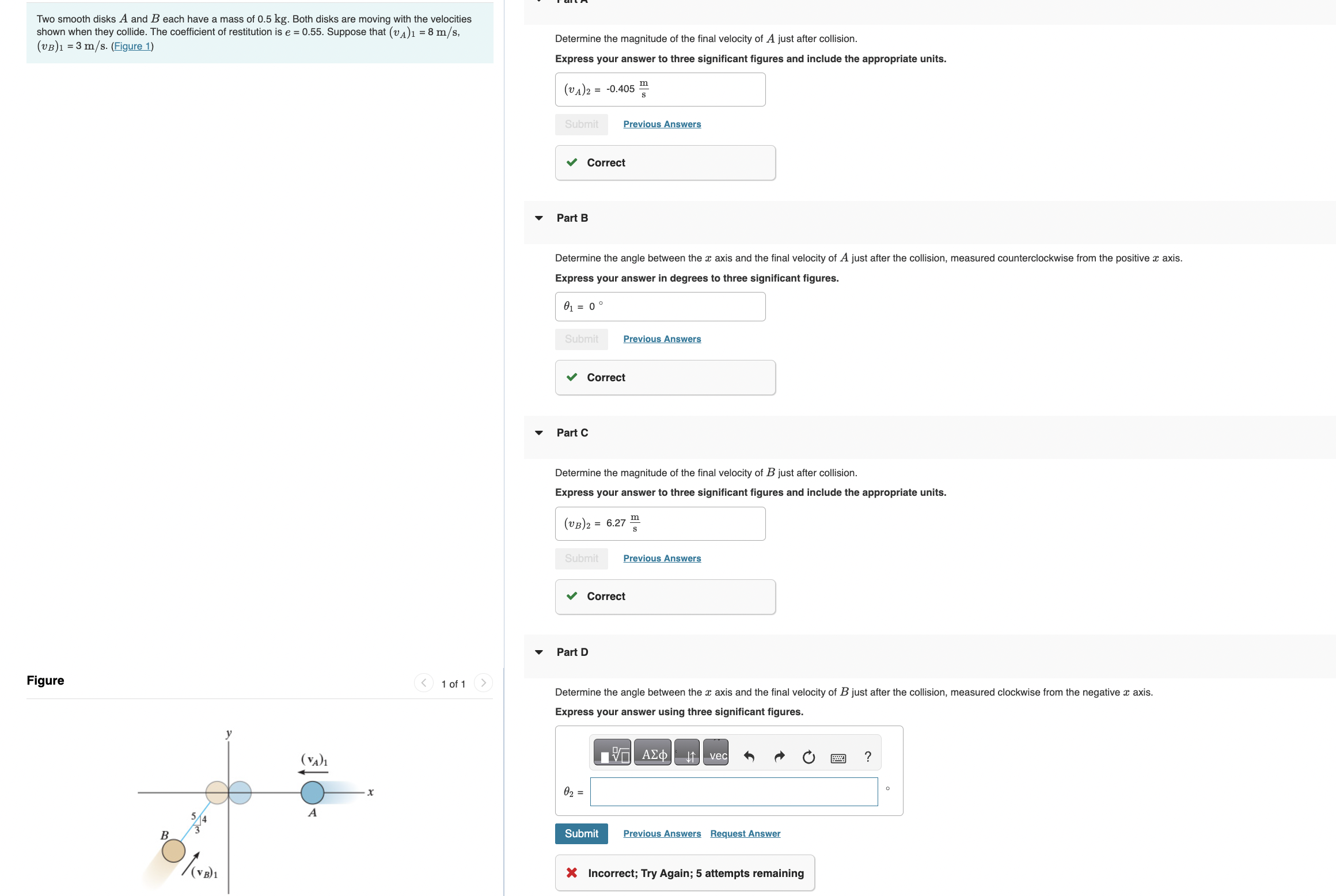The height and width of the screenshot is (896, 1336).
Task: Go to next figure page arrow
Action: tap(483, 682)
